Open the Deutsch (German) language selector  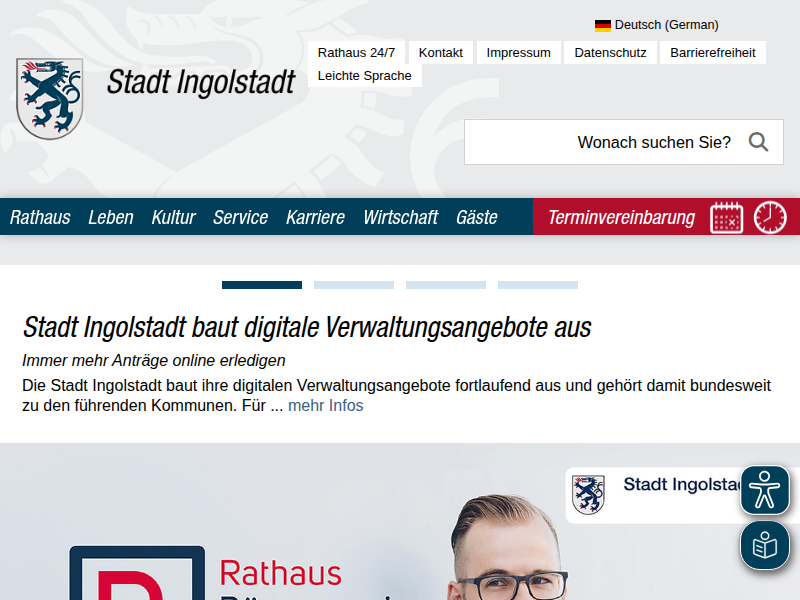(657, 25)
